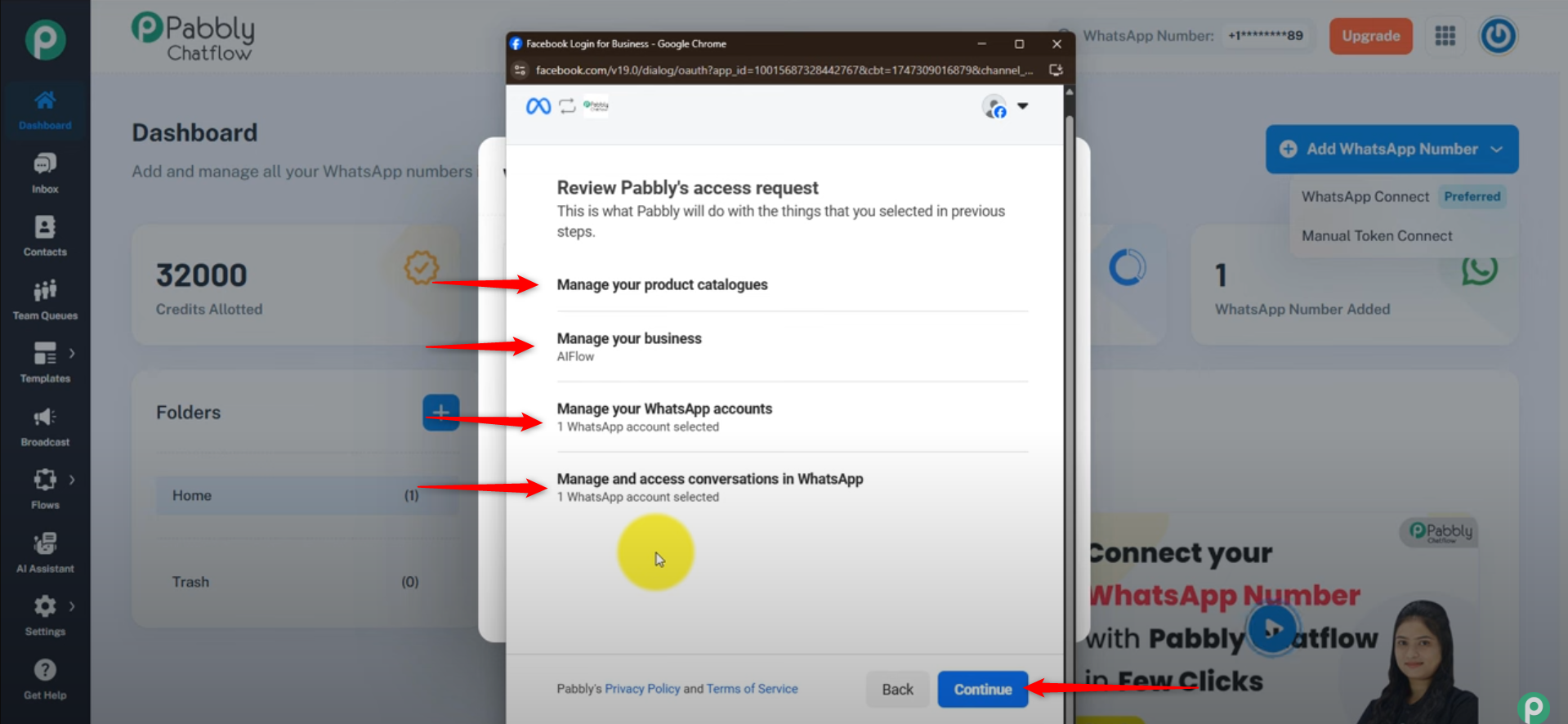Select Manual Token Connect option

(1377, 236)
